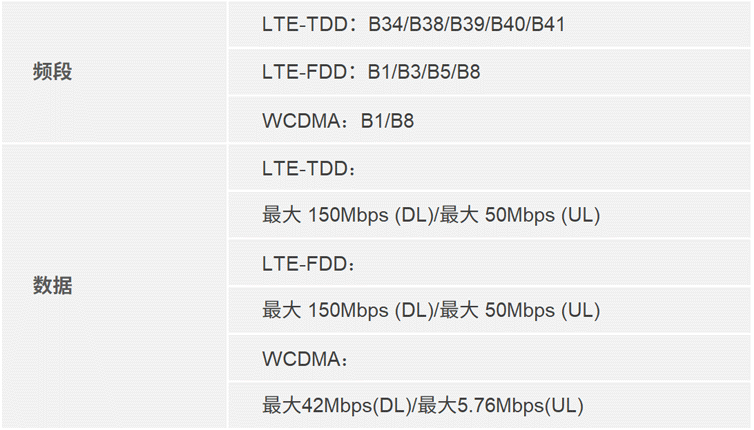Click 5.76Mbps(UL) text in the last row

(x=520, y=405)
